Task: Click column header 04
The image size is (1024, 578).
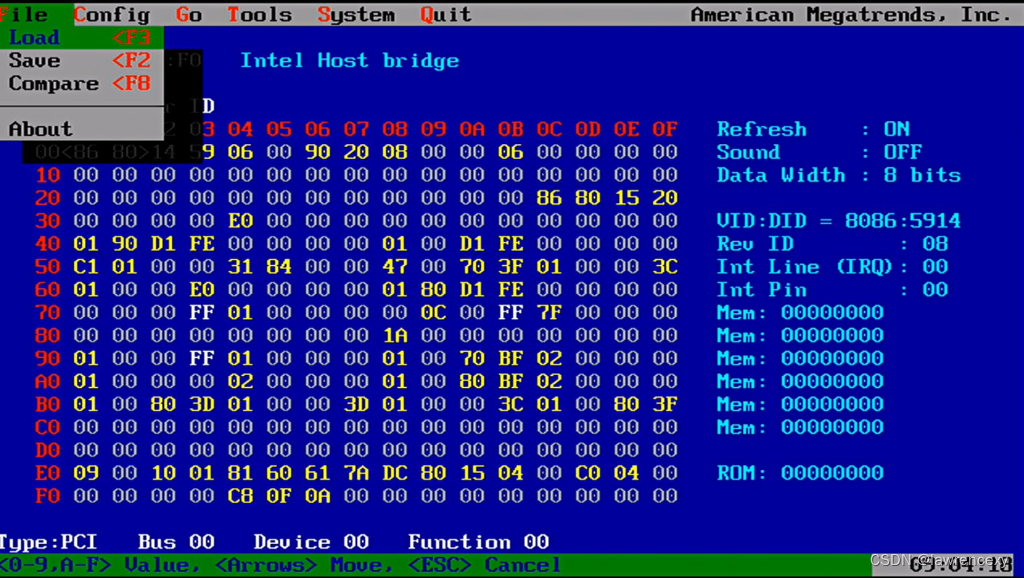Action: click(240, 129)
